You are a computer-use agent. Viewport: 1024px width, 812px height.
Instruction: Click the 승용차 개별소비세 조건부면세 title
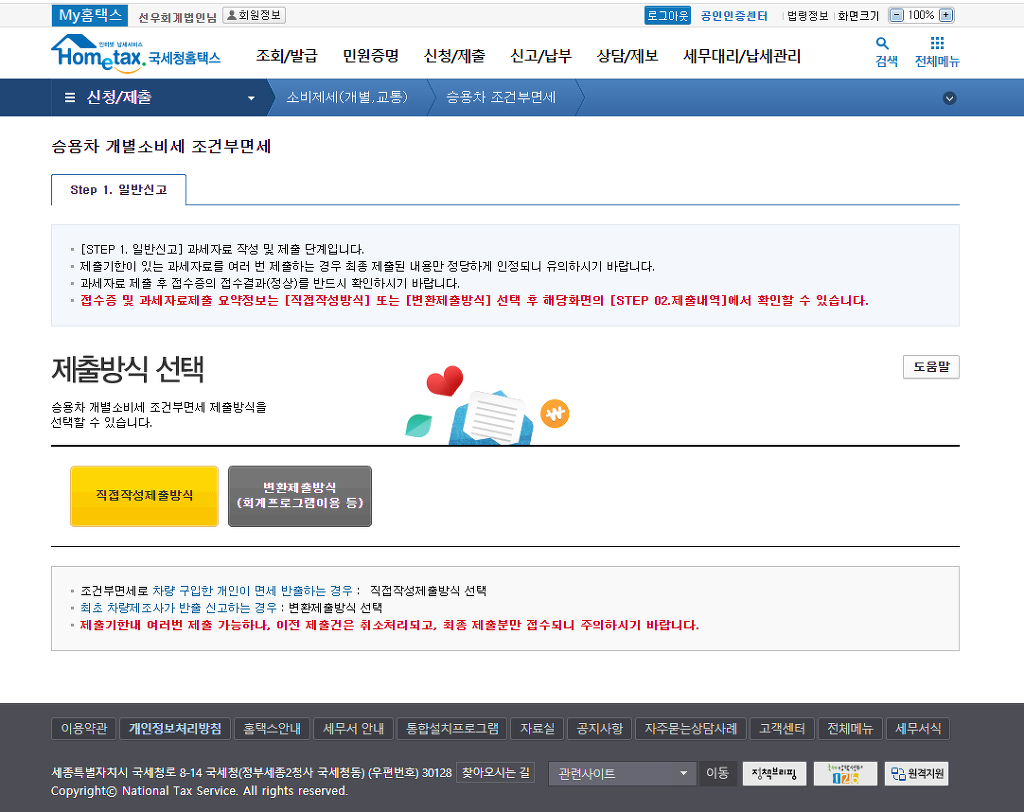[x=161, y=146]
